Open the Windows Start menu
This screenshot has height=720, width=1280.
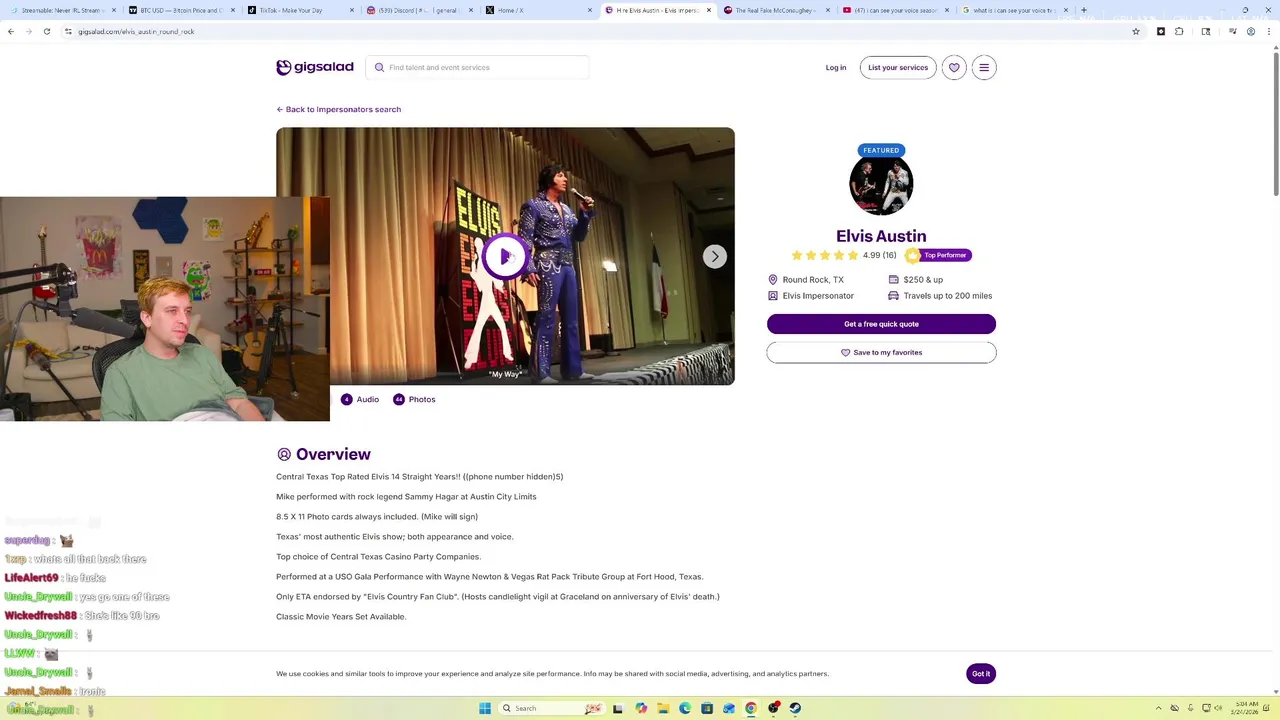(485, 708)
